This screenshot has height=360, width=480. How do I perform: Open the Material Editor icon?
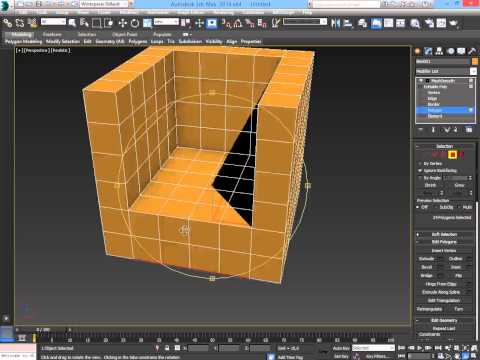coord(415,23)
